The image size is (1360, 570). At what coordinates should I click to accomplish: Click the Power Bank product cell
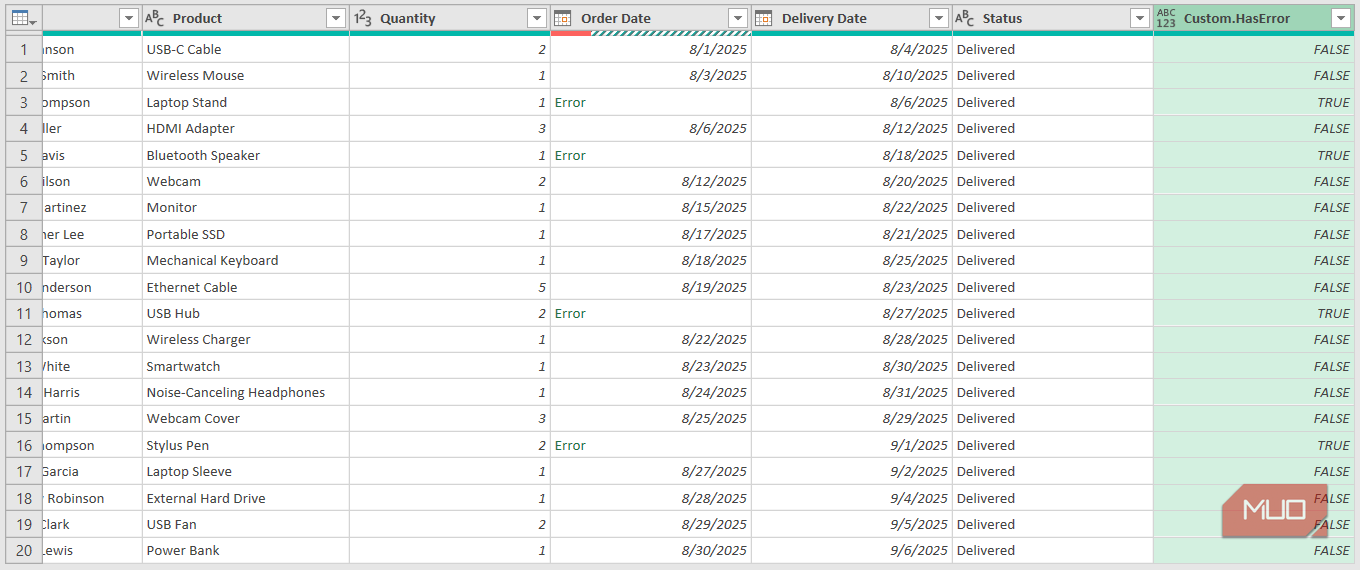point(246,550)
